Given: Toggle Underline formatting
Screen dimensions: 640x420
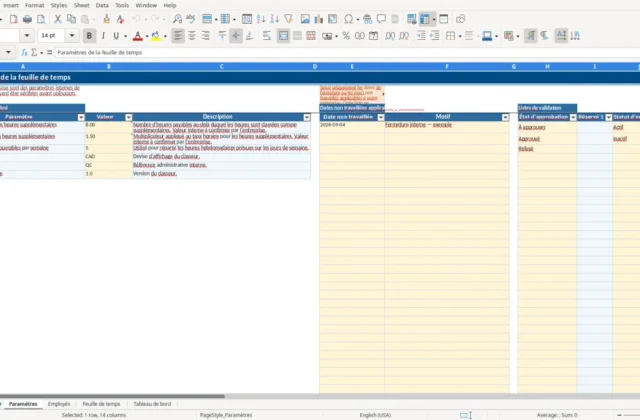Looking at the screenshot, I should [116, 36].
